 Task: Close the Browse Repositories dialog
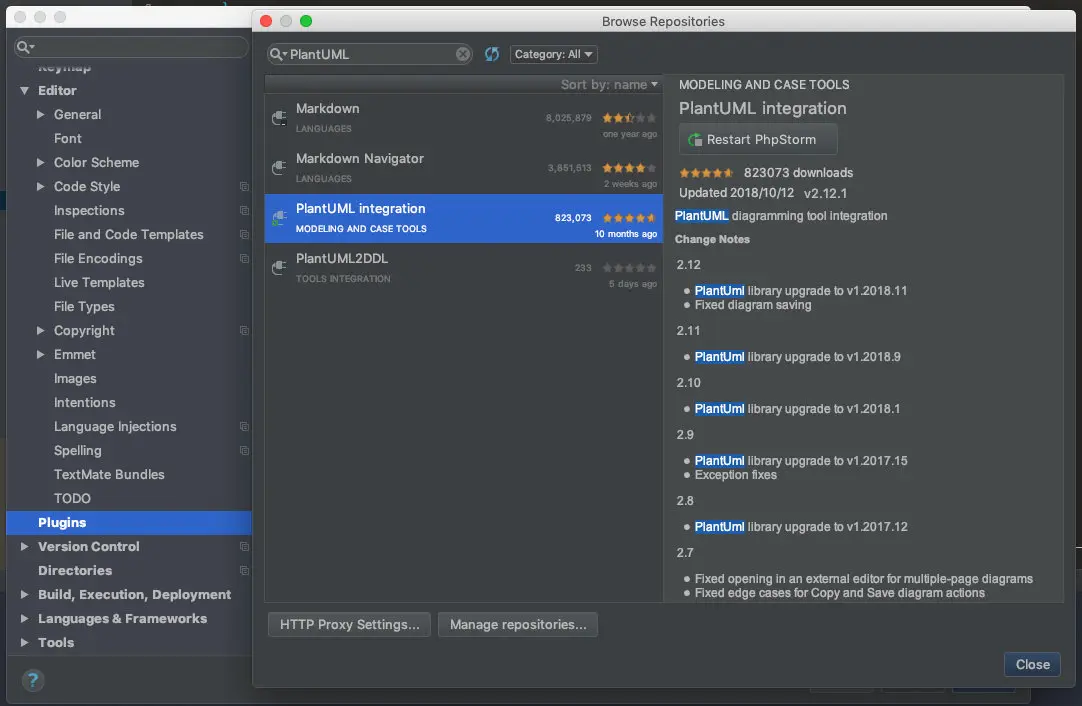(x=1032, y=665)
